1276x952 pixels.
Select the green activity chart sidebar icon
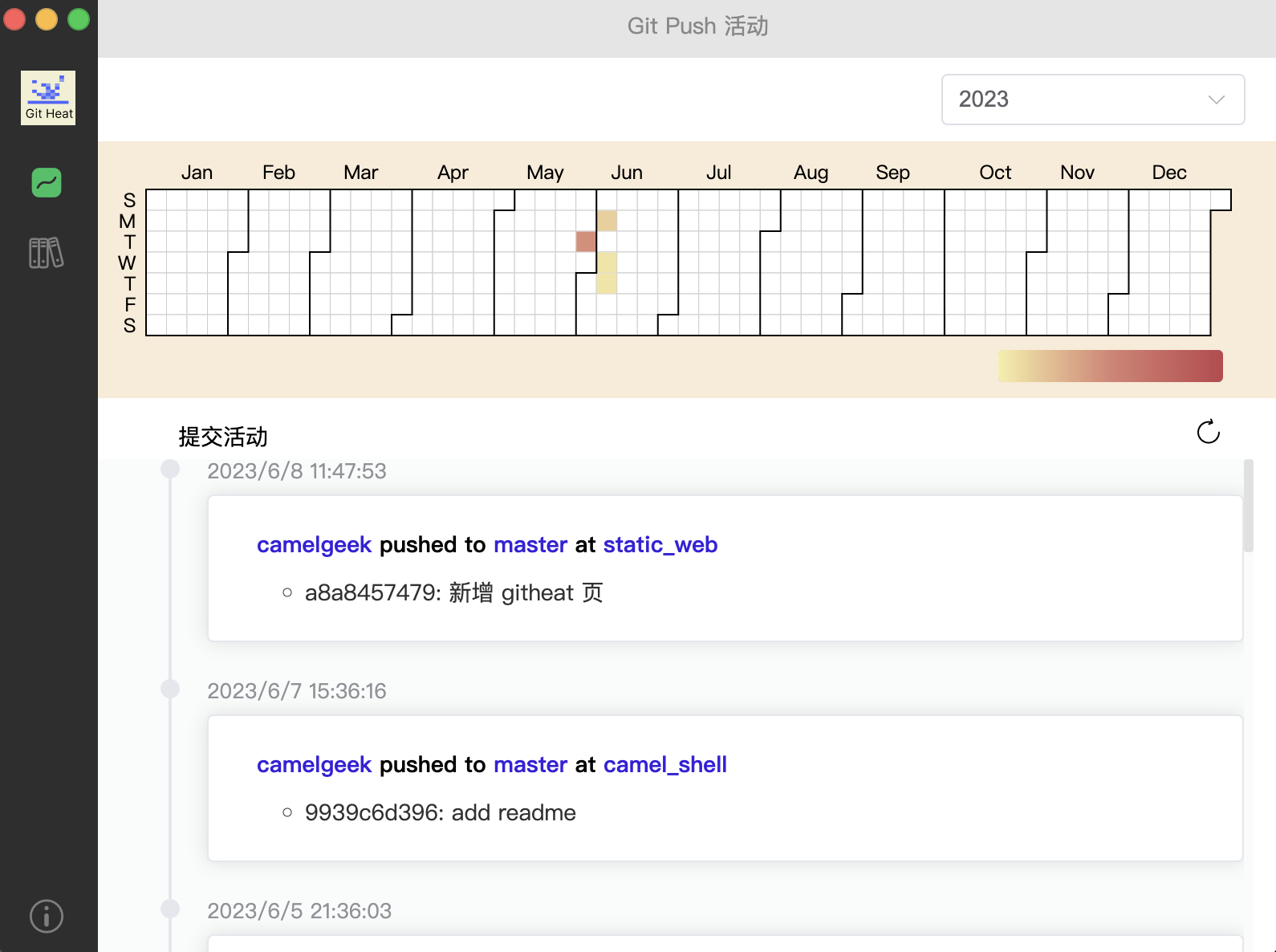(x=47, y=183)
